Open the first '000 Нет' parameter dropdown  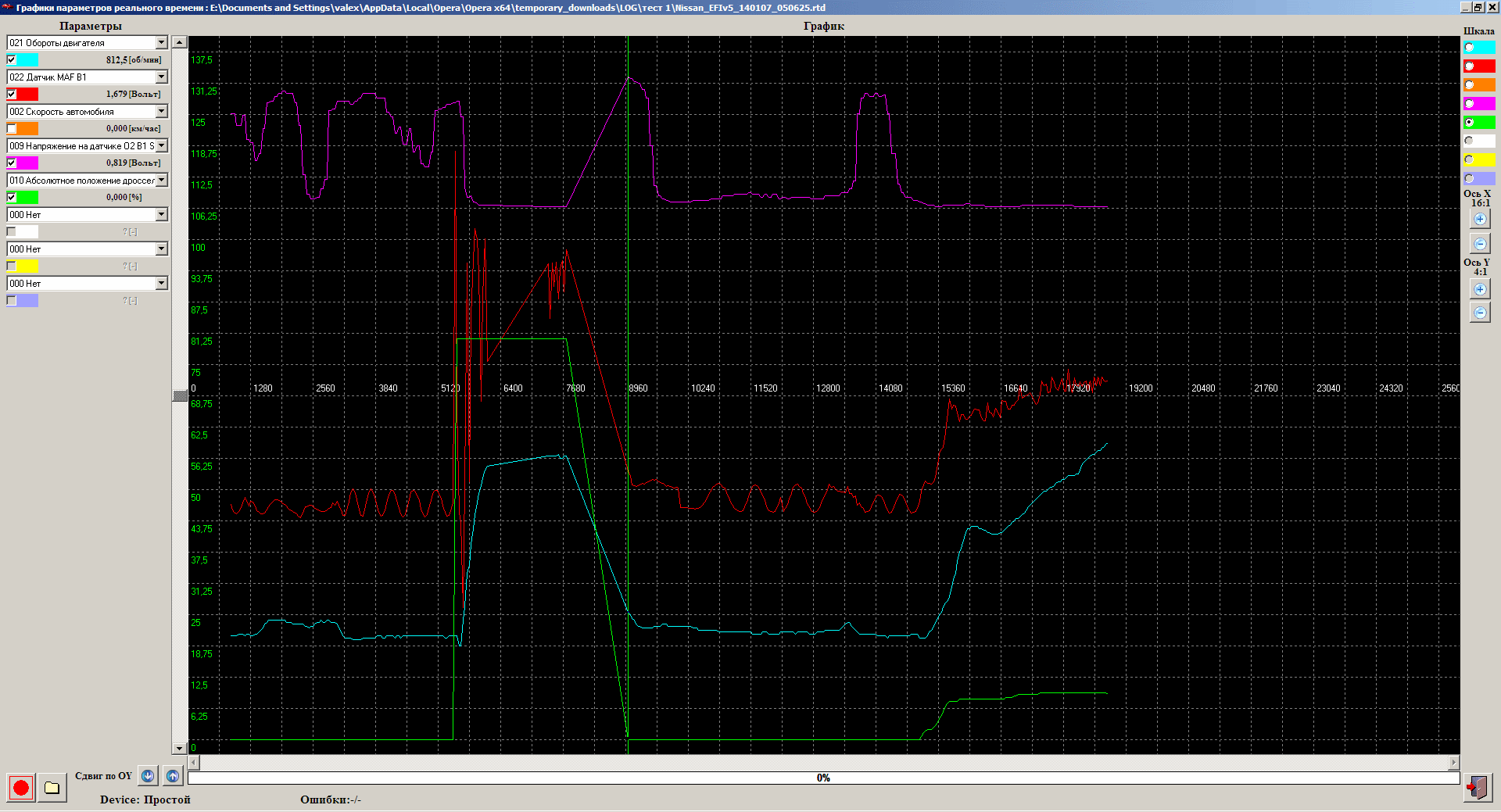click(162, 214)
